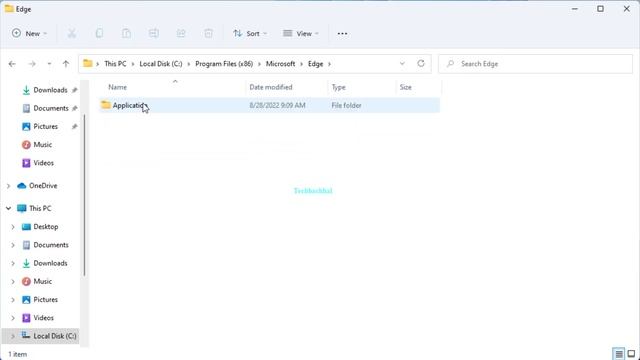Go up one folder level
The height and width of the screenshot is (360, 640).
point(66,64)
